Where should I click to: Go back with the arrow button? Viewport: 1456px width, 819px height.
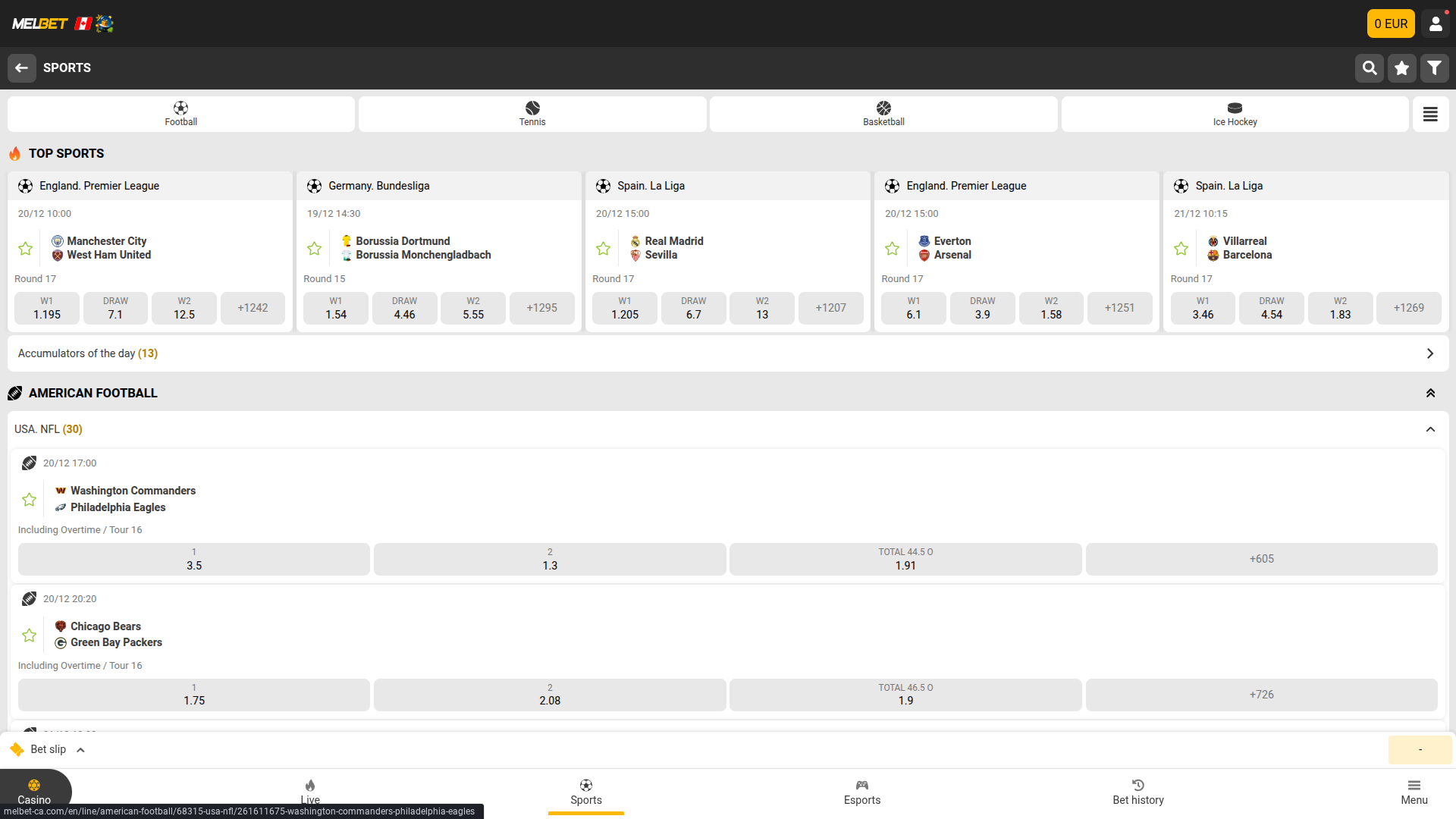click(22, 67)
